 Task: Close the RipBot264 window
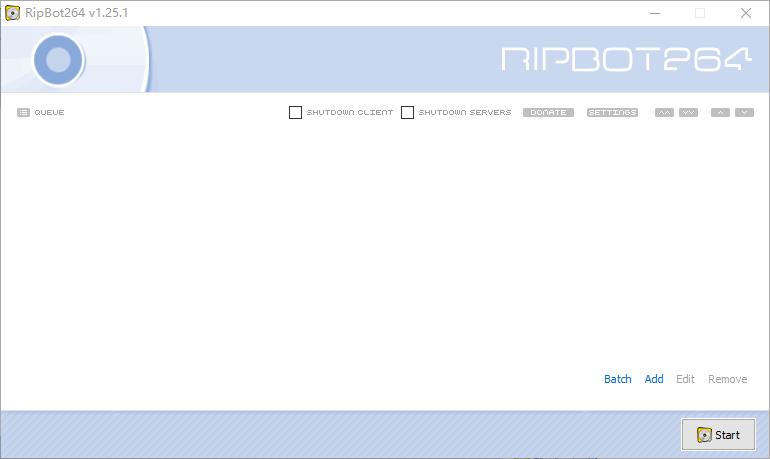click(x=745, y=13)
